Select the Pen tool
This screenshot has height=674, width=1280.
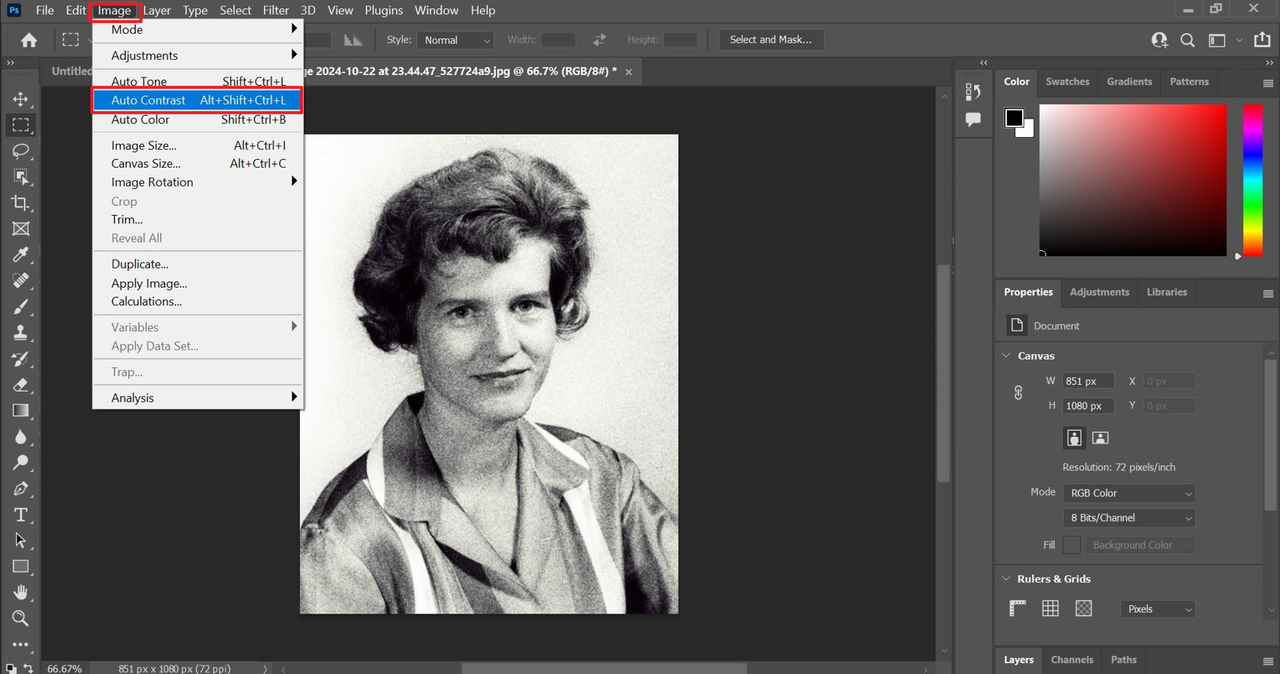[20, 489]
